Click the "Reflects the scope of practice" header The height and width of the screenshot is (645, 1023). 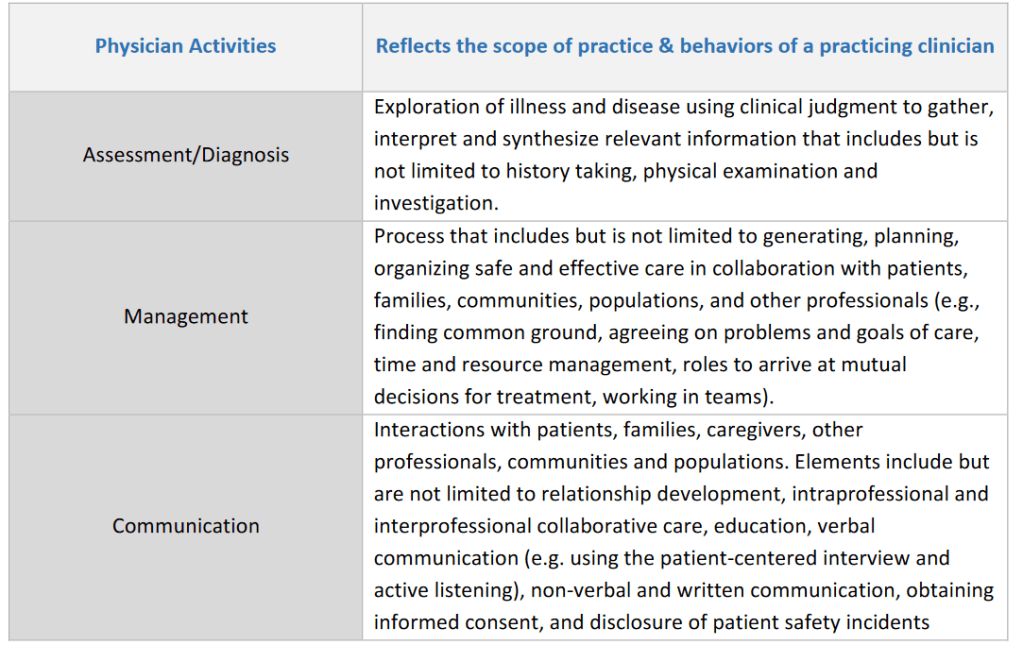click(684, 46)
